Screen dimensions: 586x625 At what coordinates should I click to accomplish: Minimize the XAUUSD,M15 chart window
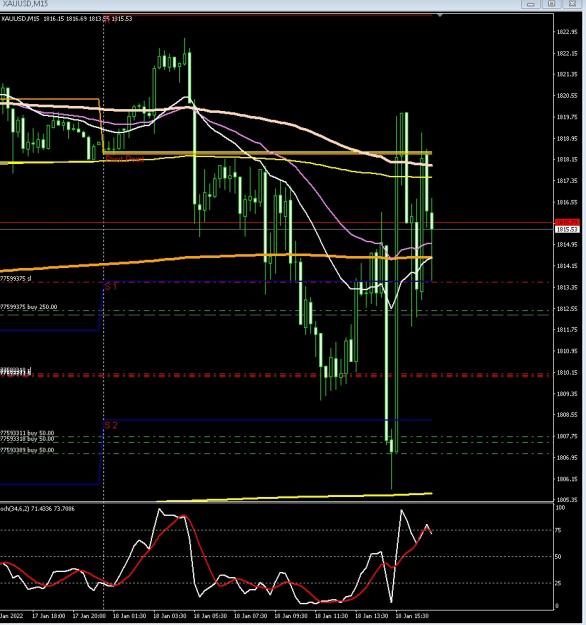pyautogui.click(x=531, y=4)
